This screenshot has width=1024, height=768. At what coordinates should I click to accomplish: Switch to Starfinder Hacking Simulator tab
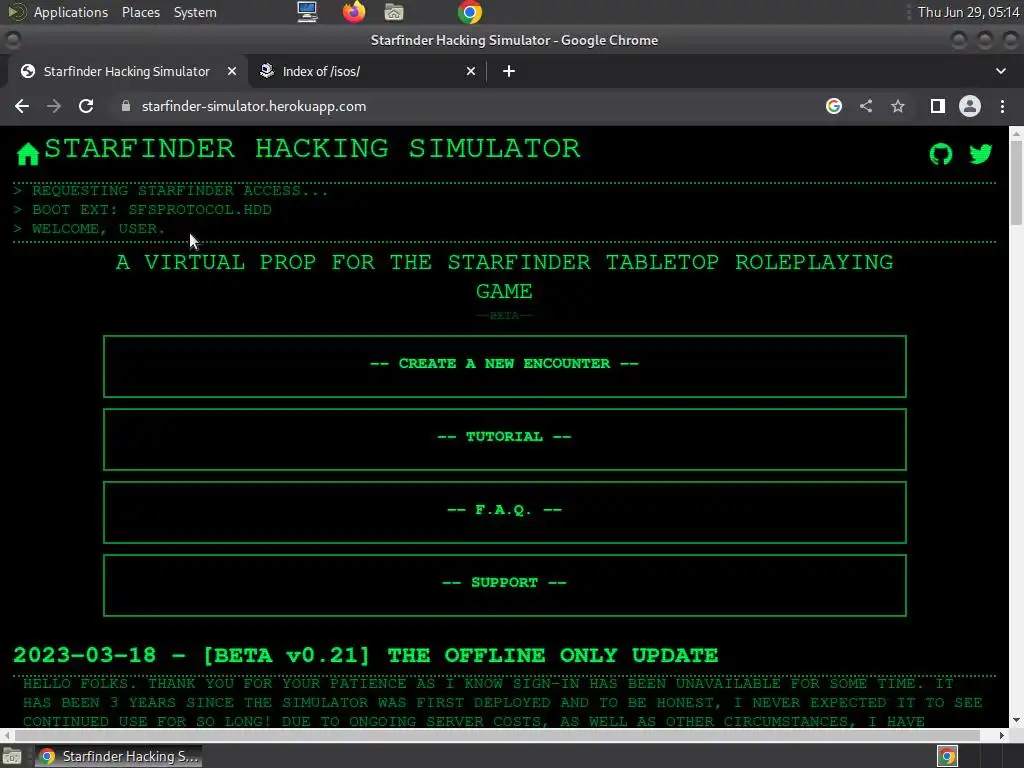click(x=127, y=71)
